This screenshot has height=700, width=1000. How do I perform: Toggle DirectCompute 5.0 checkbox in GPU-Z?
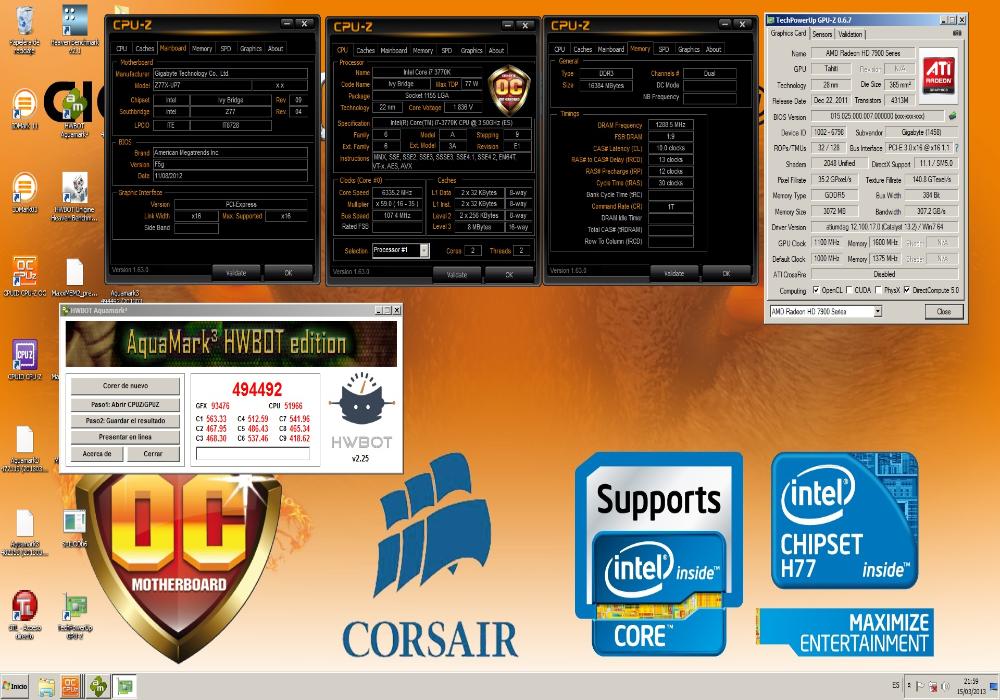[x=907, y=290]
